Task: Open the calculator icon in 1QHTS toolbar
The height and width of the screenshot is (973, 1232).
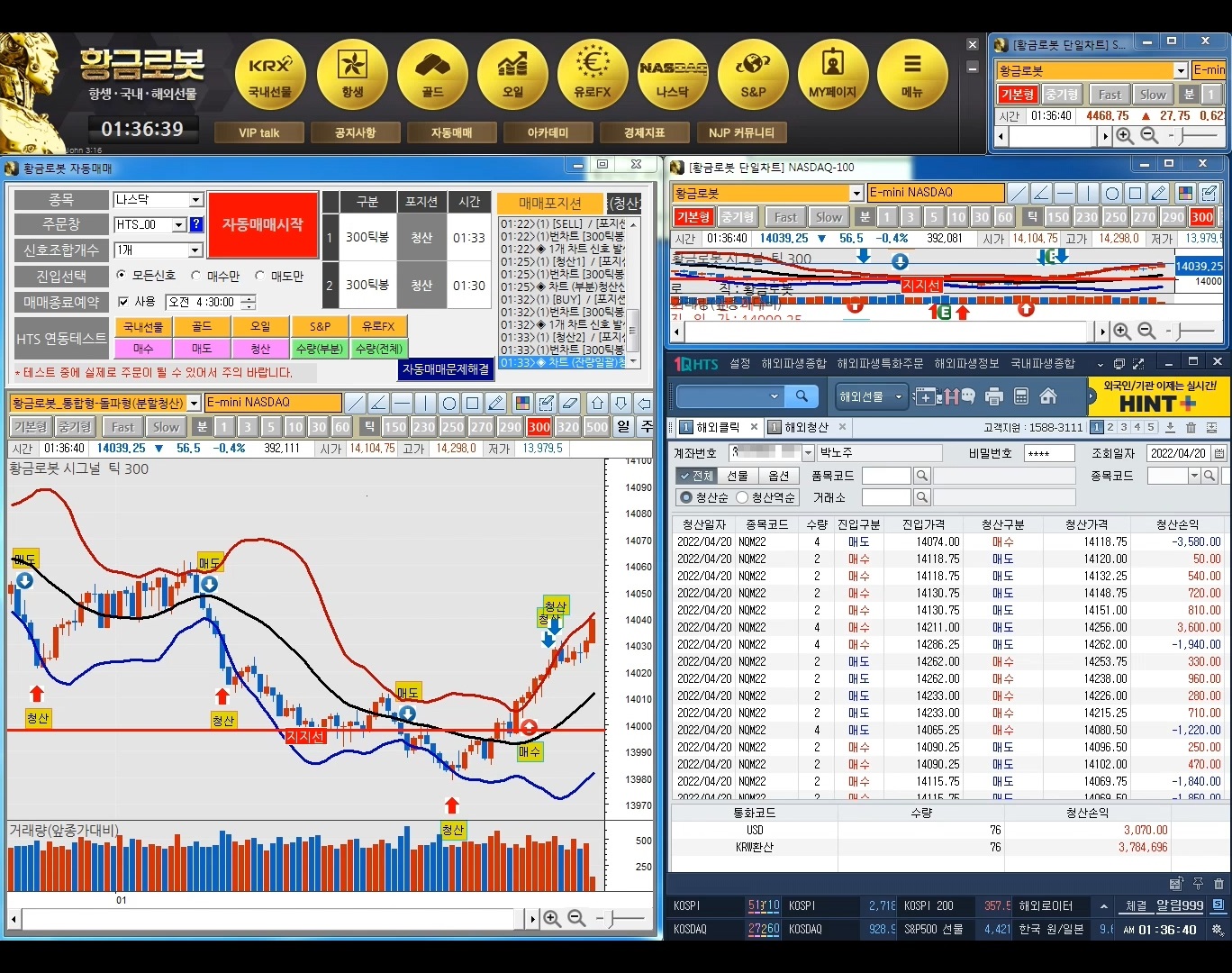Action: click(1021, 396)
